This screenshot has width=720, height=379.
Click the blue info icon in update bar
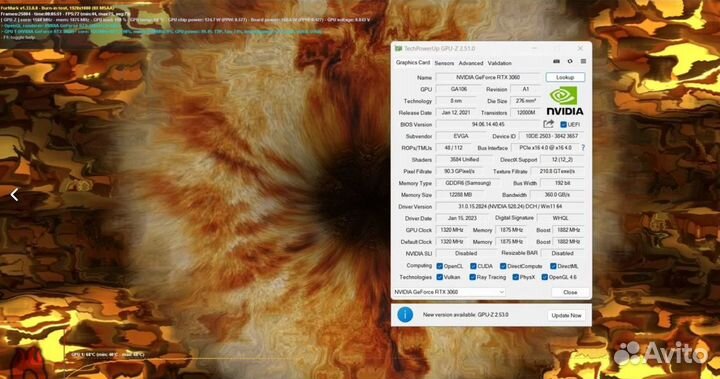405,315
